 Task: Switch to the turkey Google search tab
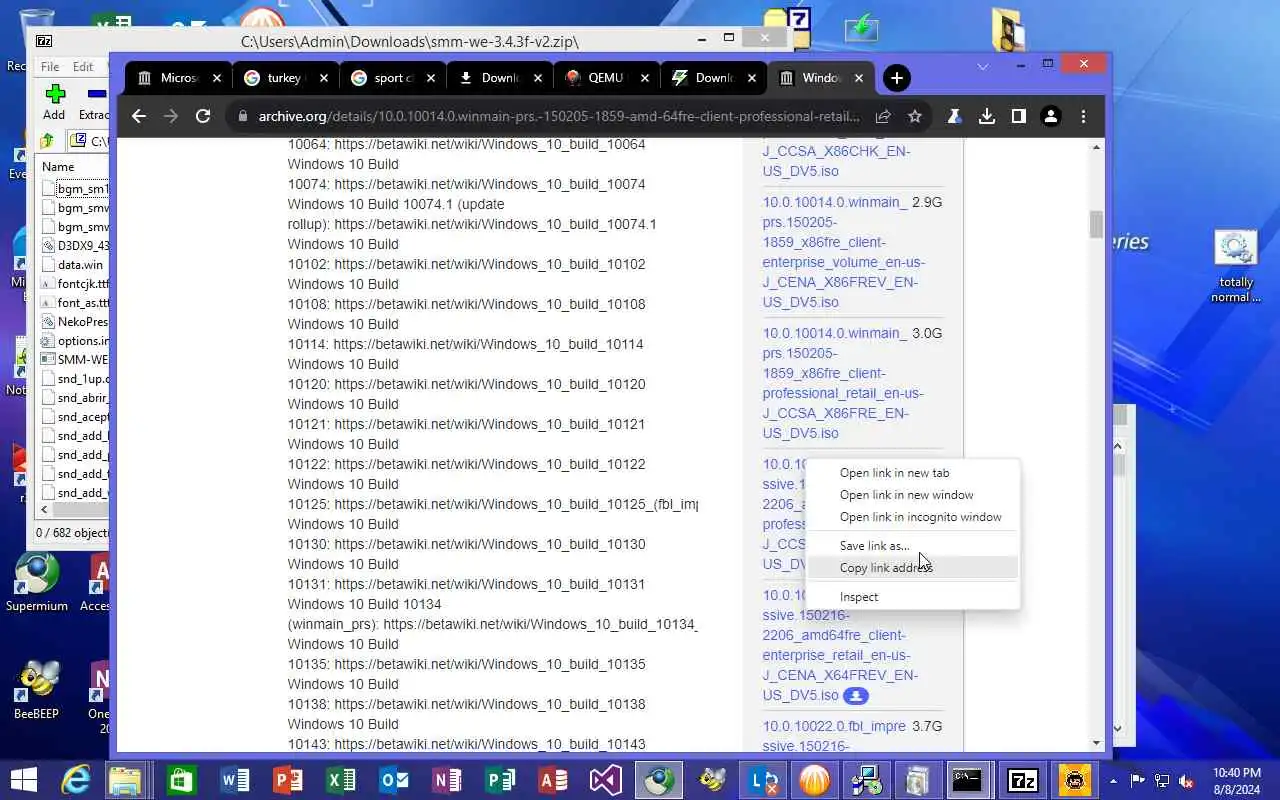287,78
